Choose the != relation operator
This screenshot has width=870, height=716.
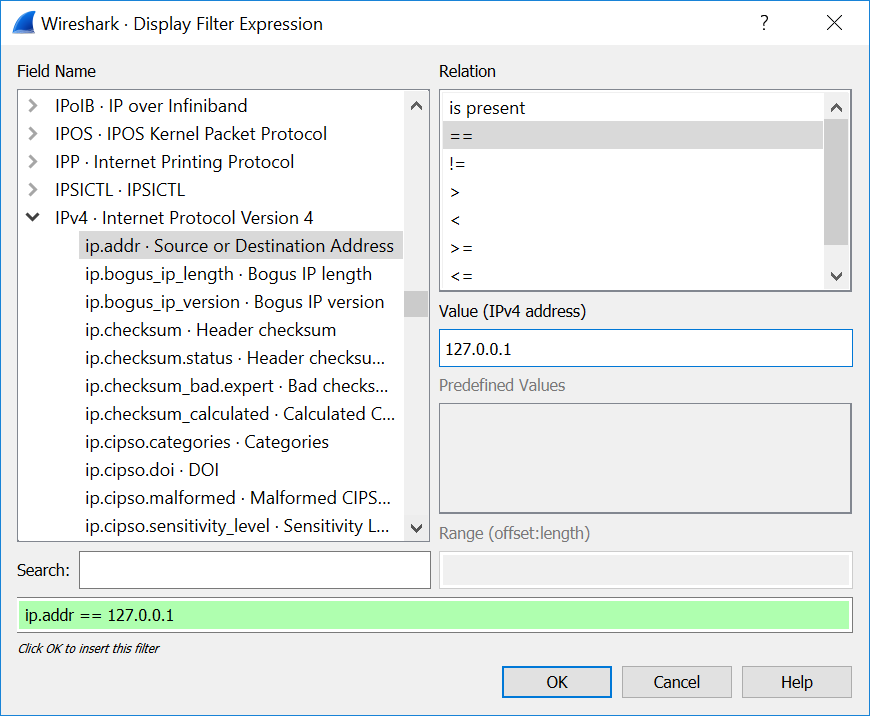[x=458, y=164]
